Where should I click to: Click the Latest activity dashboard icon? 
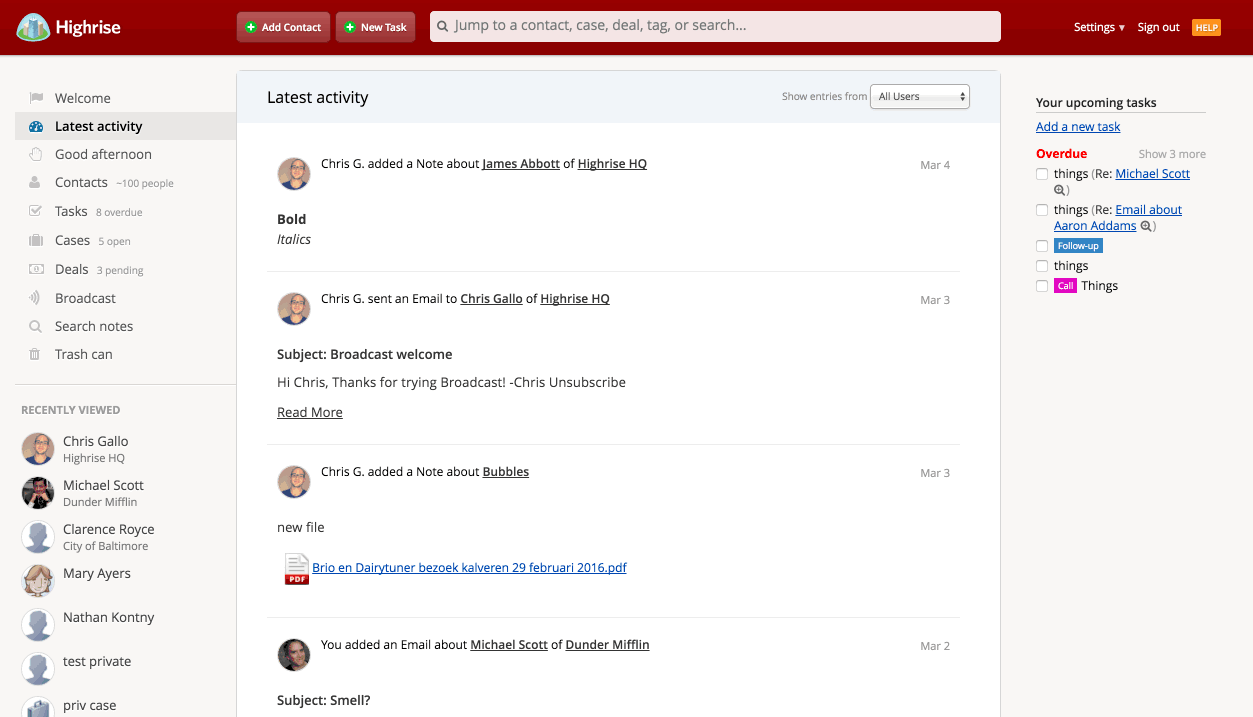(36, 127)
